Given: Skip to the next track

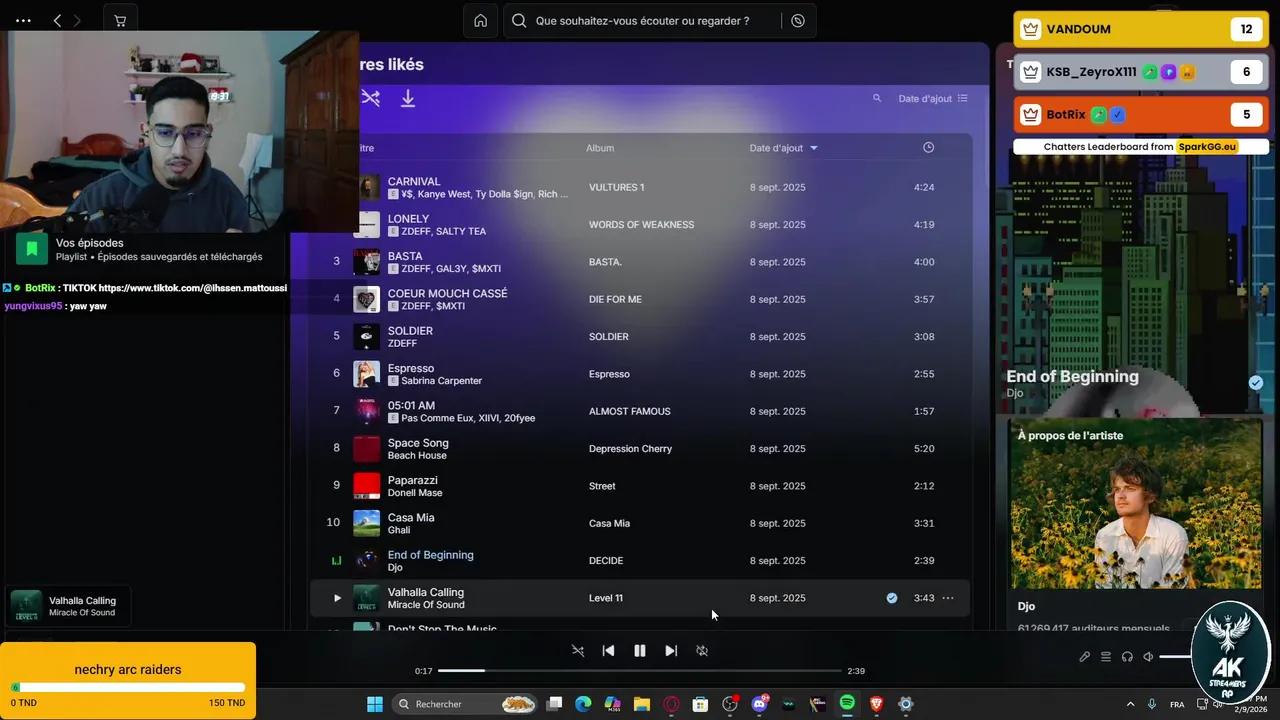Looking at the screenshot, I should (671, 651).
